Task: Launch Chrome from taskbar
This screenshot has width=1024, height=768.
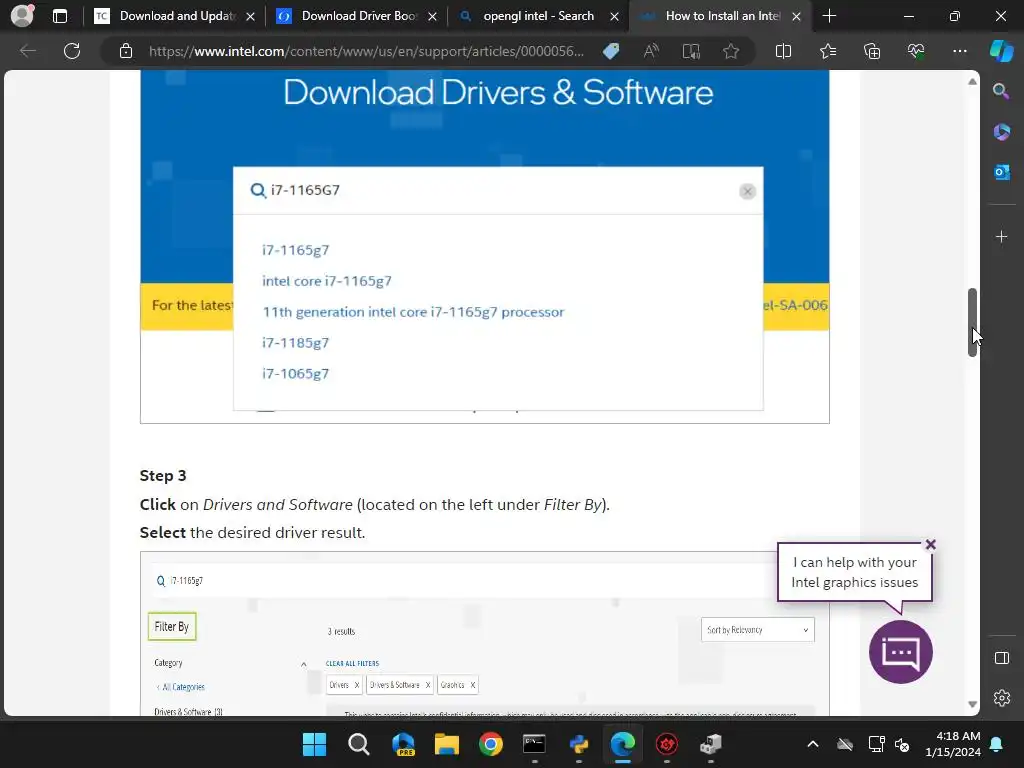Action: (x=490, y=744)
